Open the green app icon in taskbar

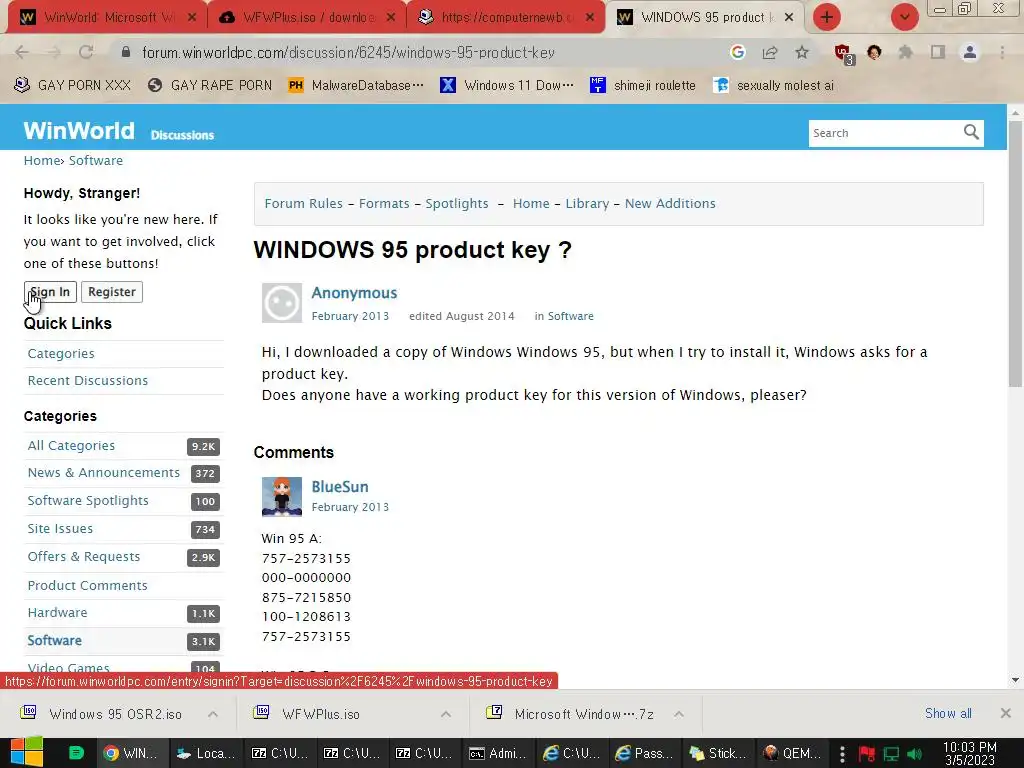click(76, 753)
